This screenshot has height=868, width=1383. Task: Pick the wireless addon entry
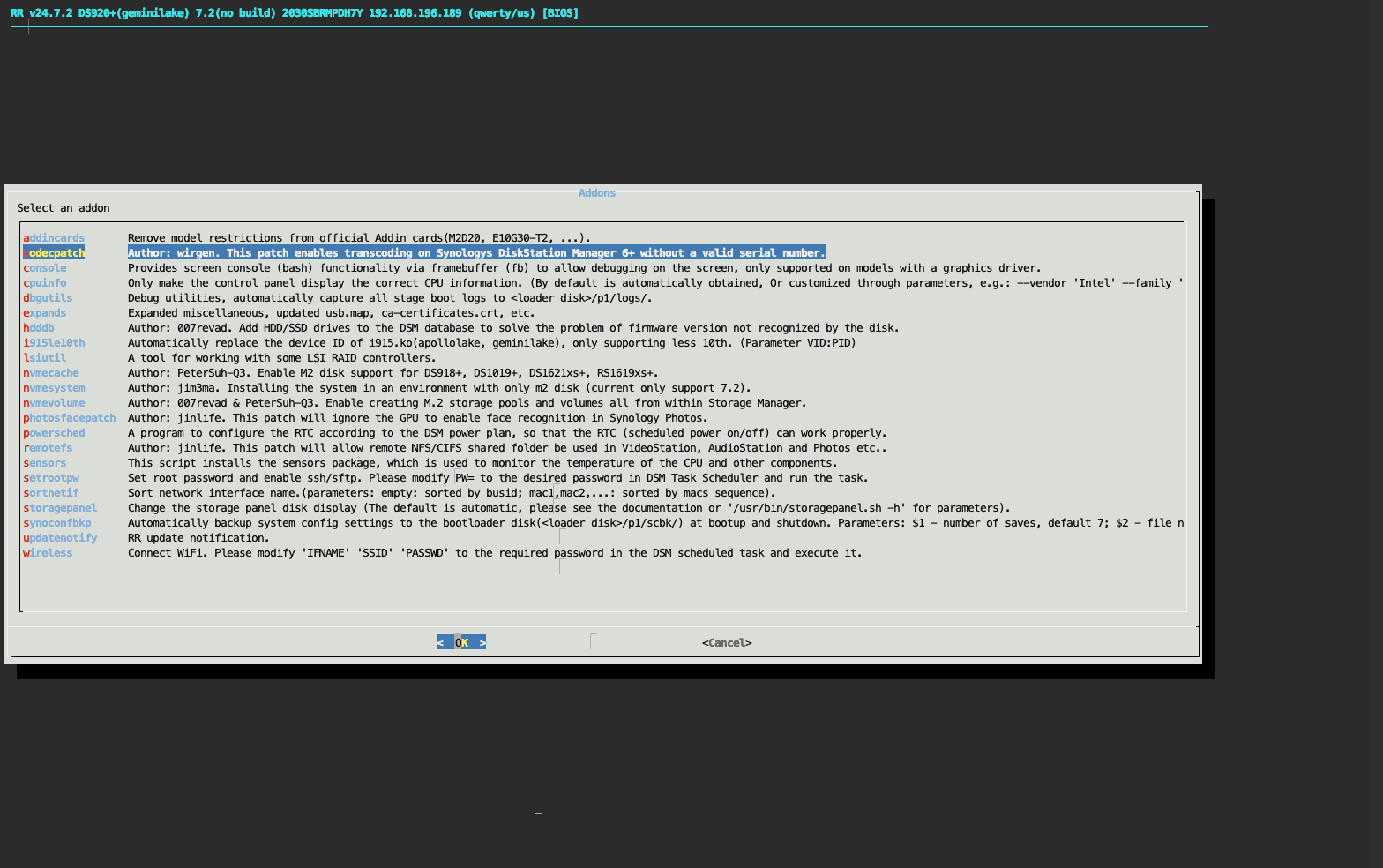[48, 553]
